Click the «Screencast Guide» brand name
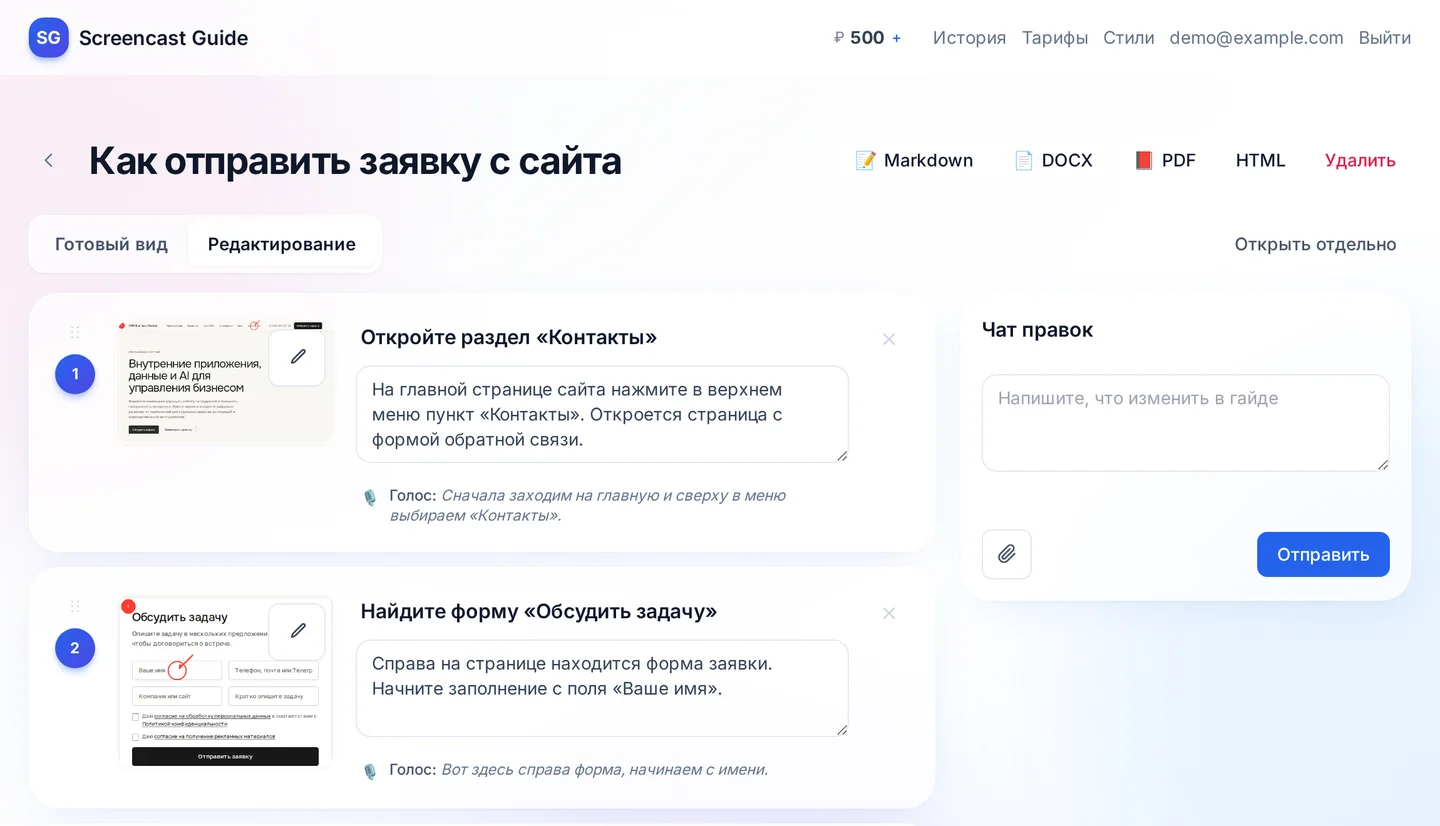Image resolution: width=1440 pixels, height=826 pixels. pos(163,38)
